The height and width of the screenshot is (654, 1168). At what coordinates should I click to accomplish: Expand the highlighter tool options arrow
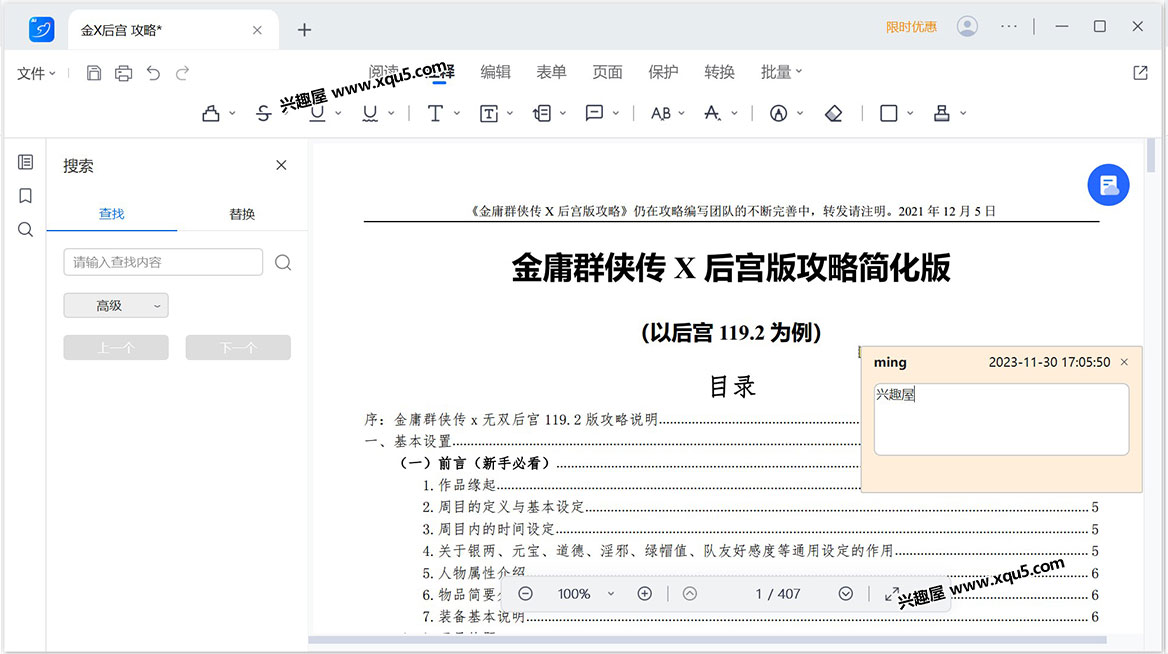click(232, 113)
